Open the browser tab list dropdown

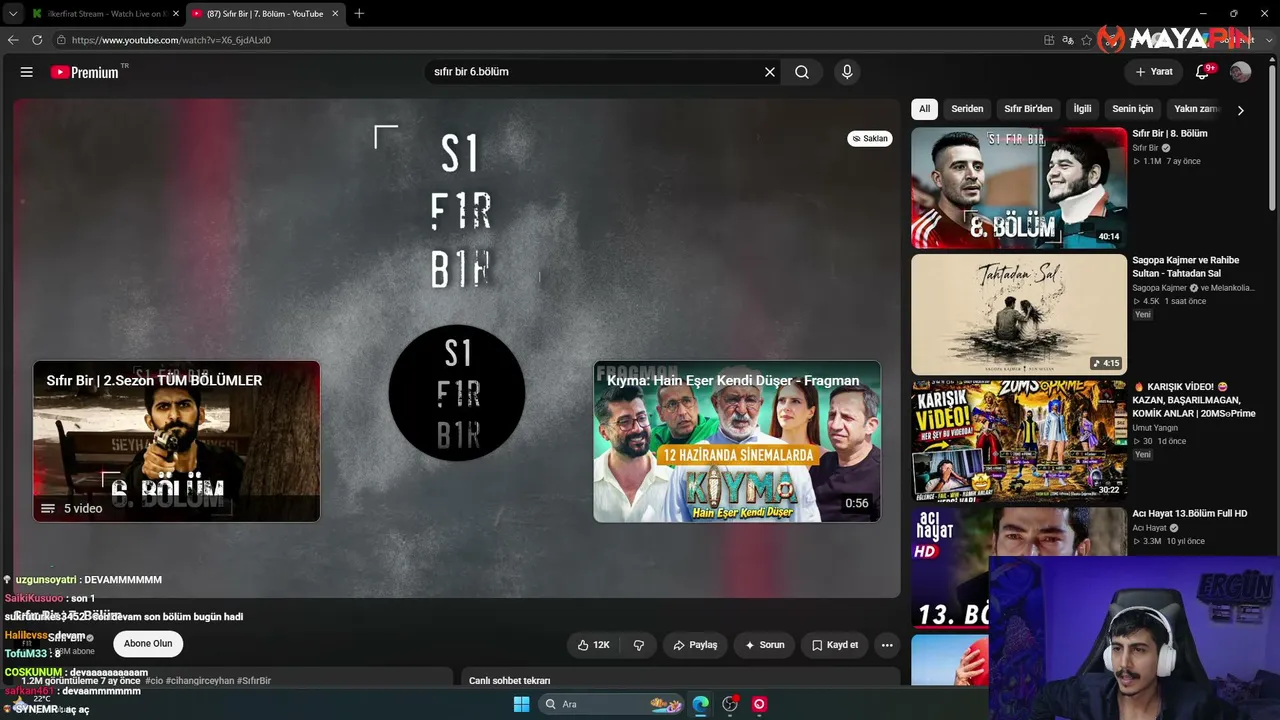[12, 14]
